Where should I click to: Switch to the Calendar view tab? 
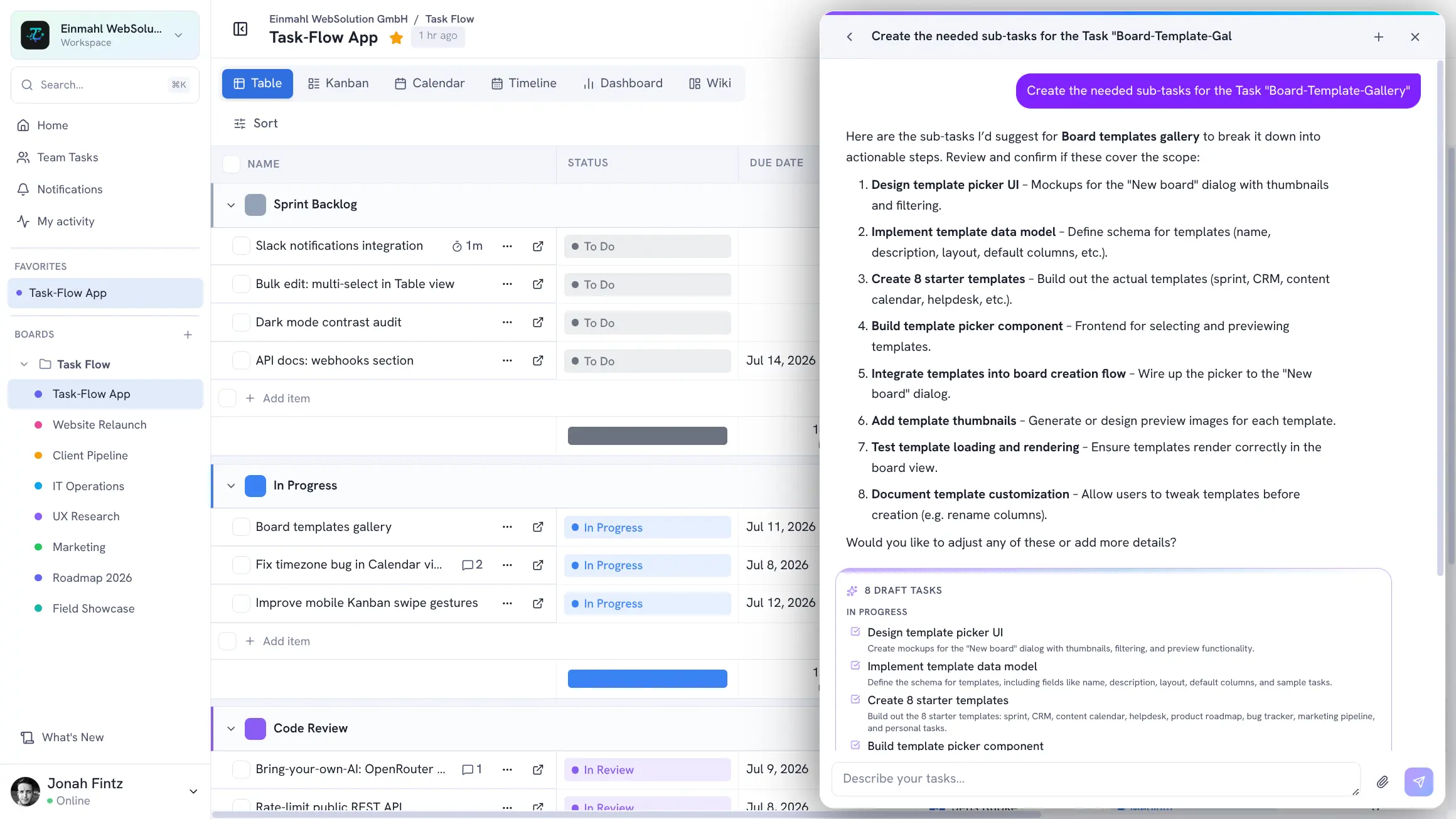coord(430,83)
